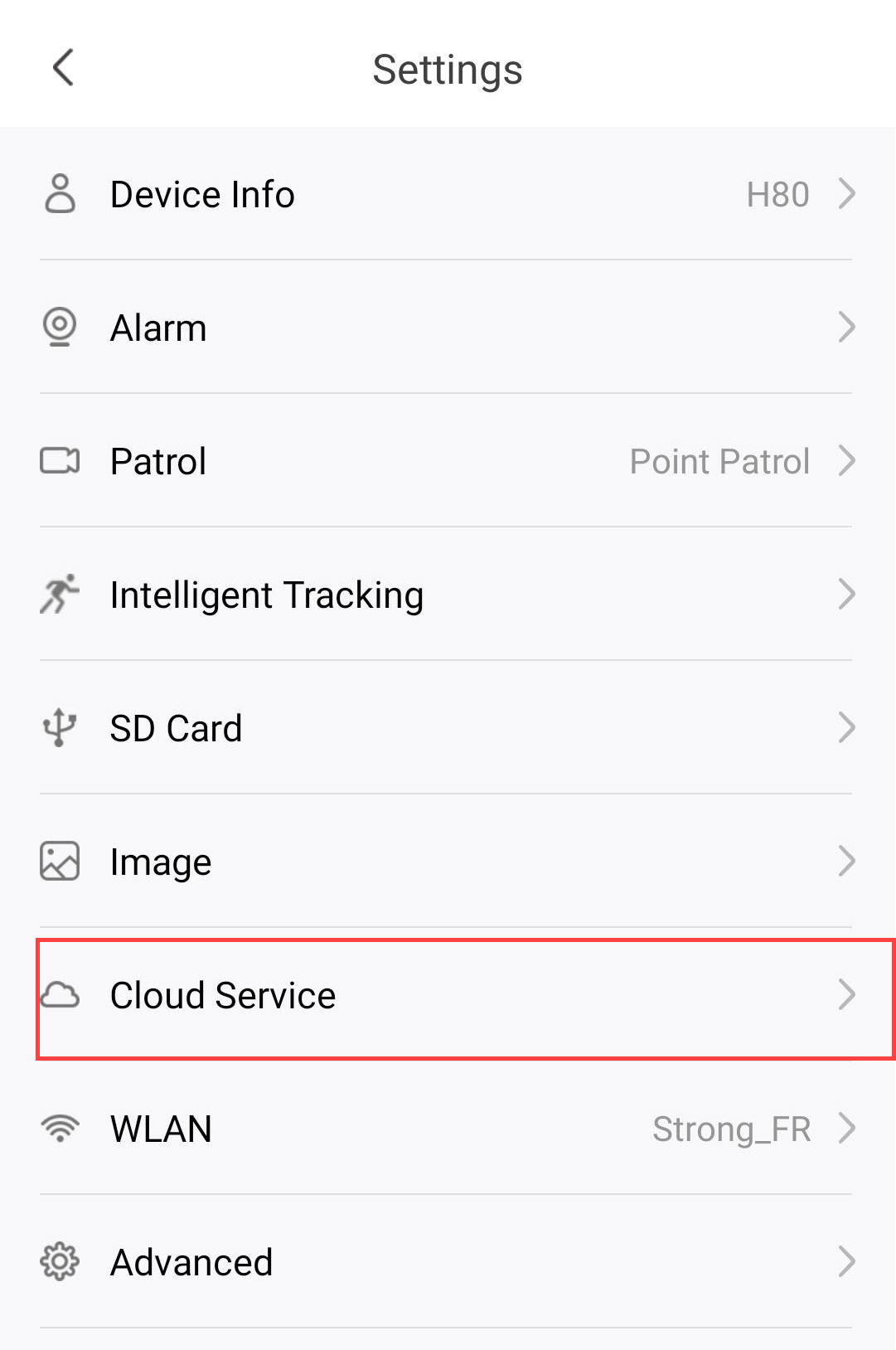Expand Alarm settings via its chevron
The height and width of the screenshot is (1350, 896).
(x=846, y=327)
